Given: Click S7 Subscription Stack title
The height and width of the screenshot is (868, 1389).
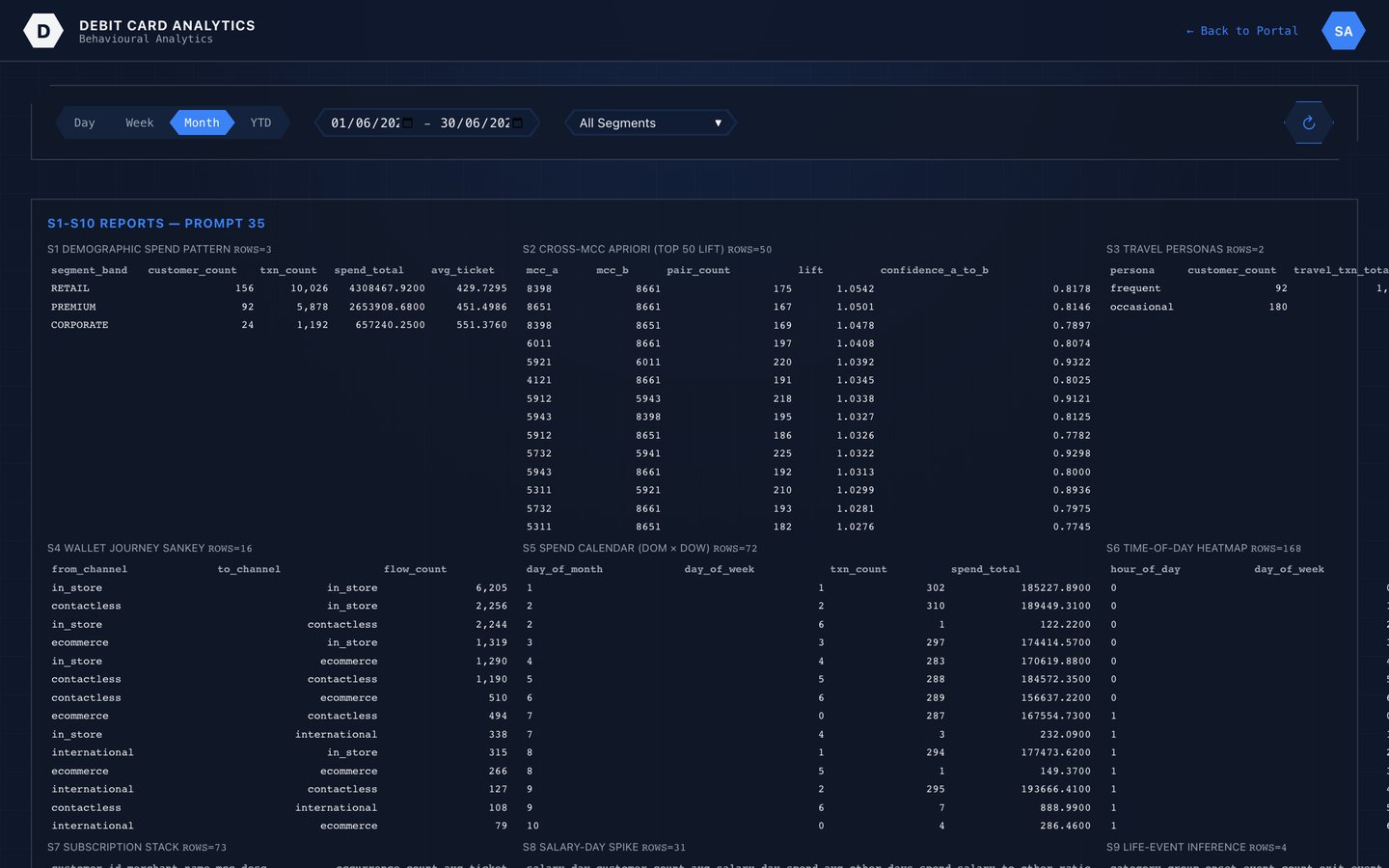Looking at the screenshot, I should coord(136,847).
